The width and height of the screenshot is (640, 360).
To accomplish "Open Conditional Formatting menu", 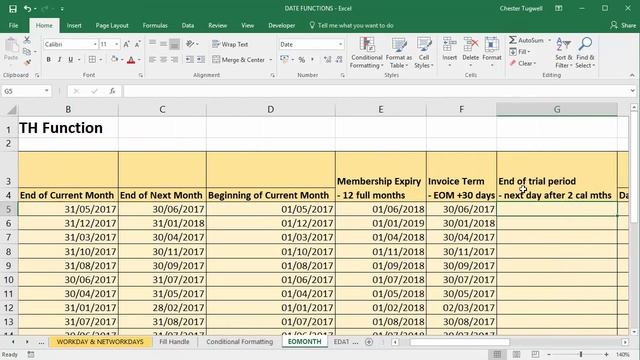I will tap(367, 53).
